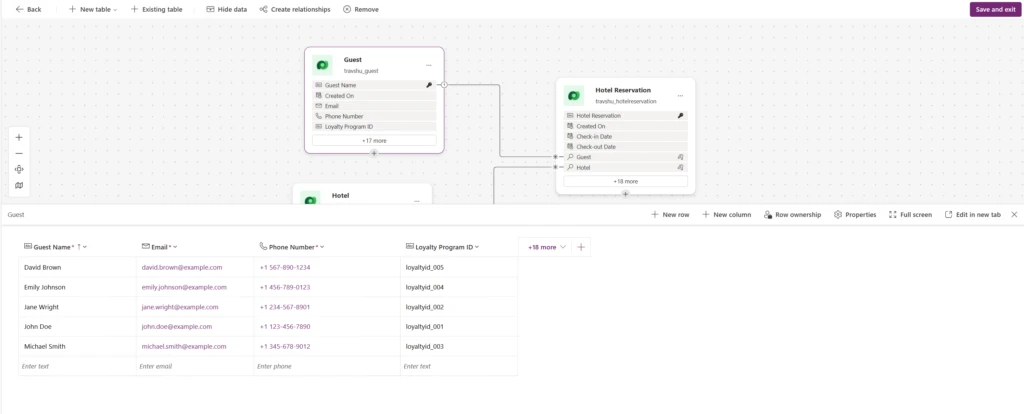Viewport: 1024px width, 414px height.
Task: Close the Guest data panel
Action: 1014,214
